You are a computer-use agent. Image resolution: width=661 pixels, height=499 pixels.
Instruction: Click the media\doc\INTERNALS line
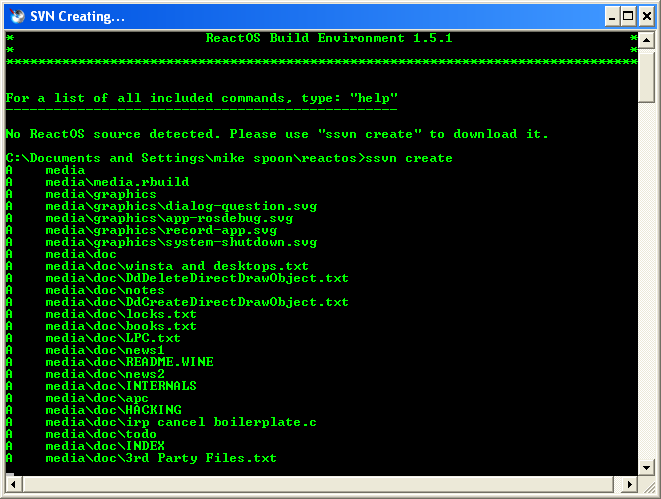click(x=101, y=386)
